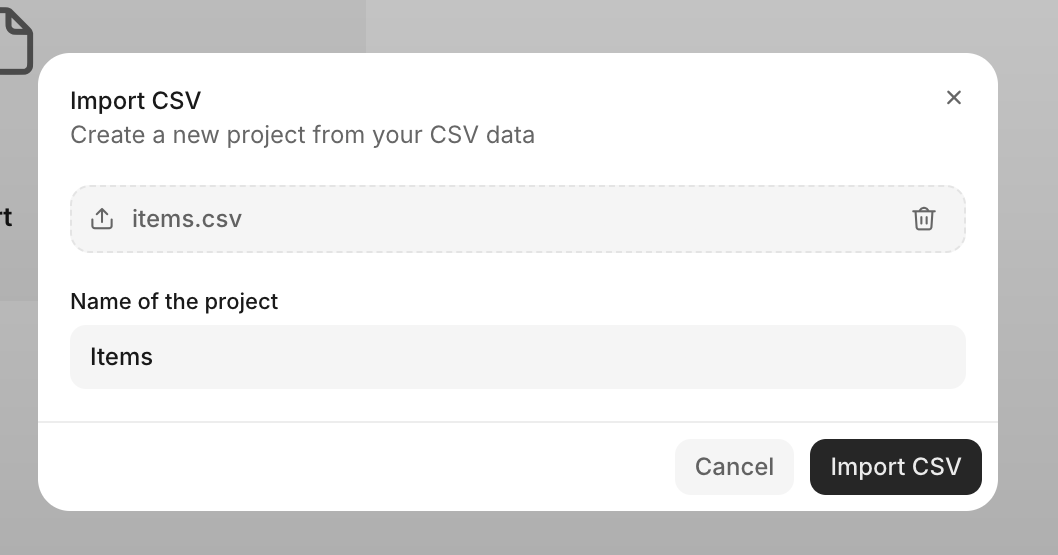The width and height of the screenshot is (1058, 555).
Task: Click empty footer area left of Cancel
Action: point(350,467)
